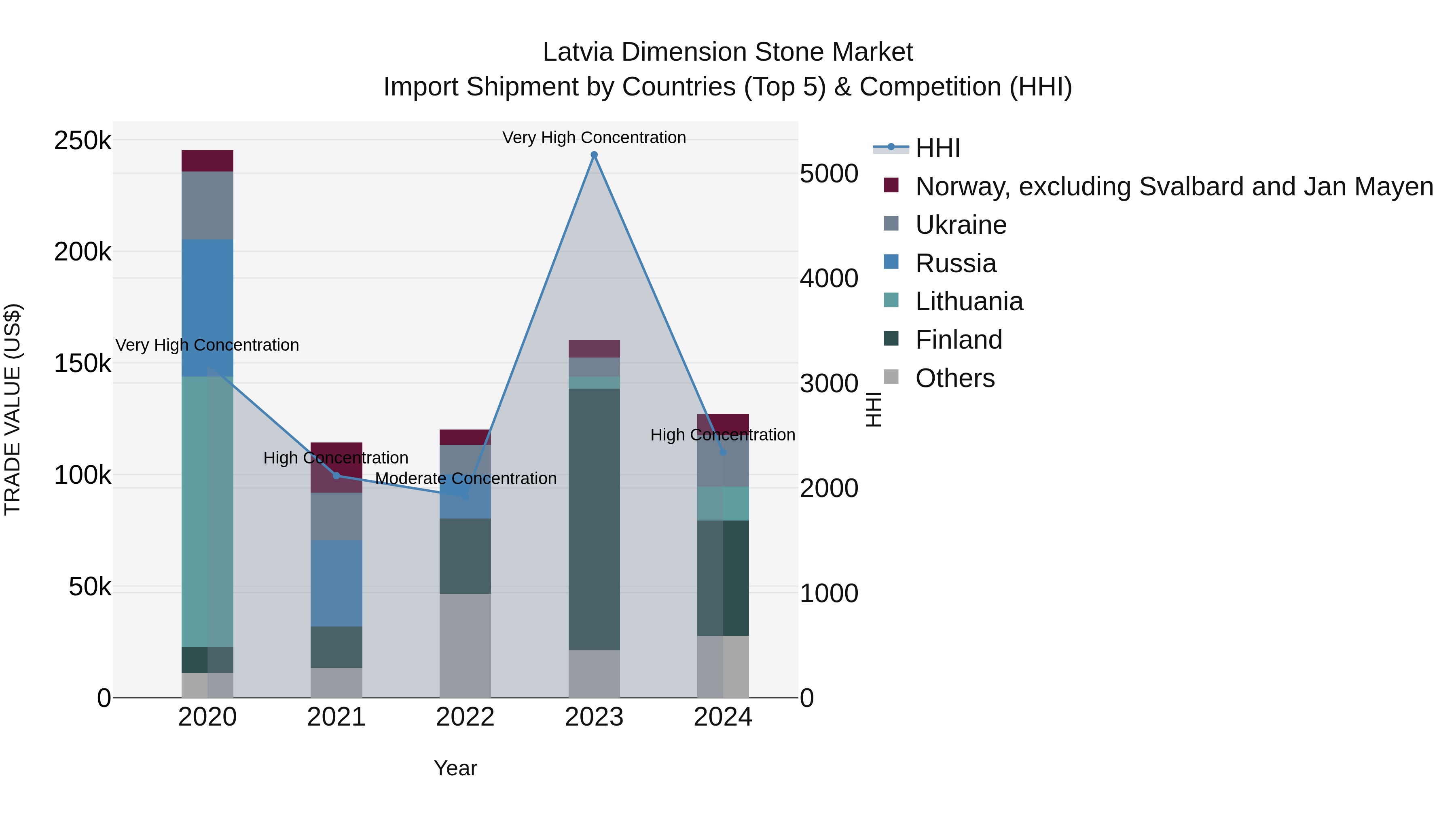This screenshot has width=1456, height=819.
Task: Click the Ukraine segment in 2024 bar
Action: click(x=723, y=461)
